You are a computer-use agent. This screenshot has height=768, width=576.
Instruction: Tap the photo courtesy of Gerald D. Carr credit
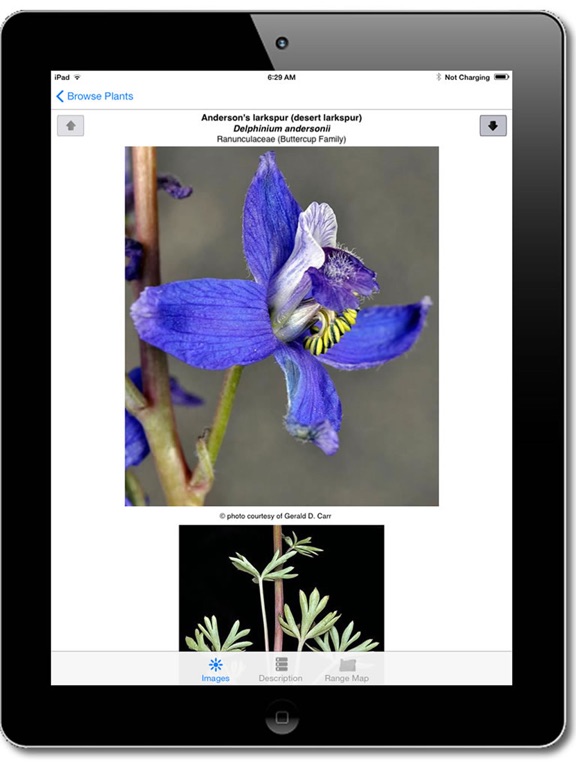pyautogui.click(x=275, y=516)
